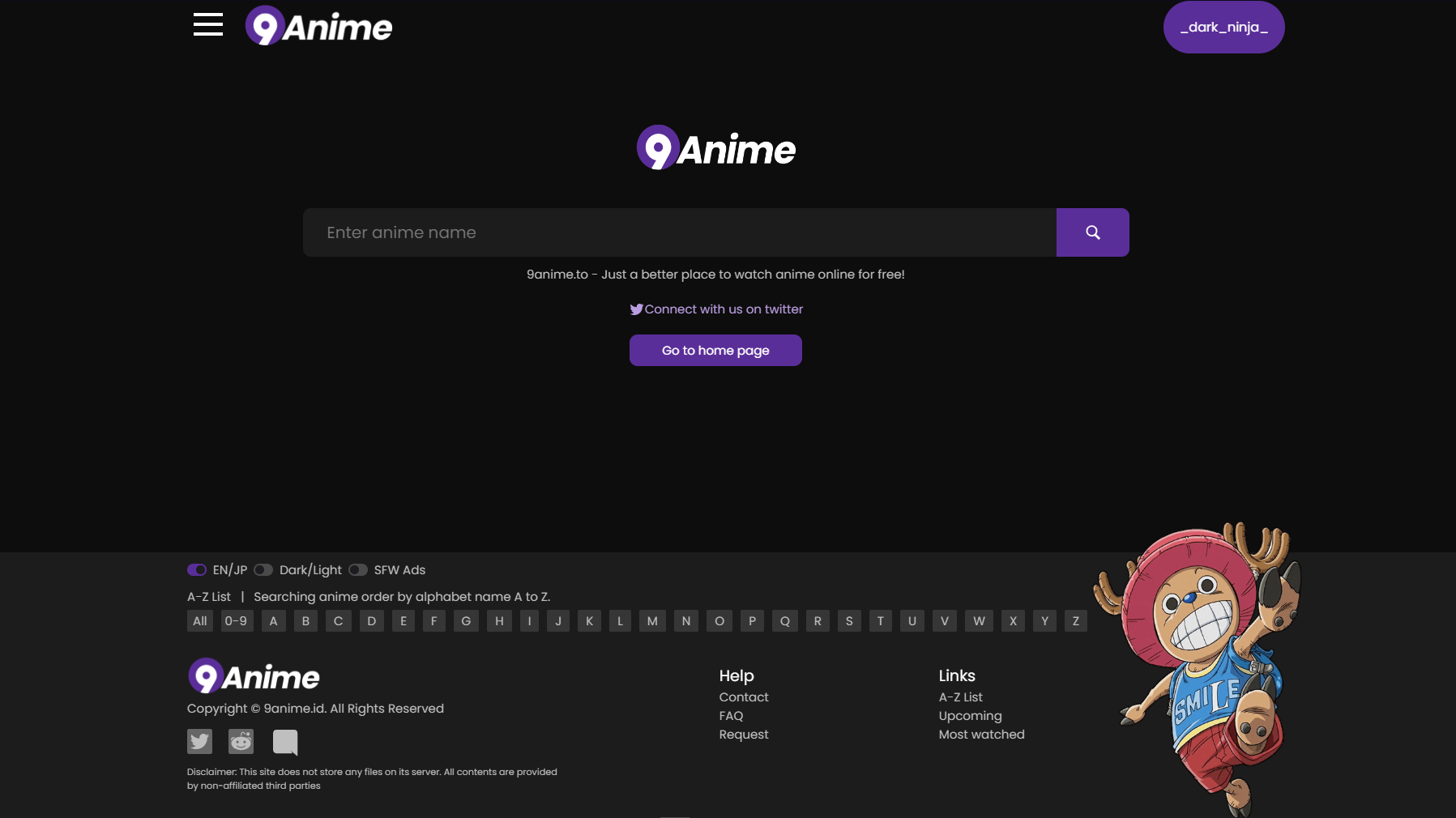The width and height of the screenshot is (1456, 818).
Task: Toggle the SFW Ads switch
Action: pos(358,570)
